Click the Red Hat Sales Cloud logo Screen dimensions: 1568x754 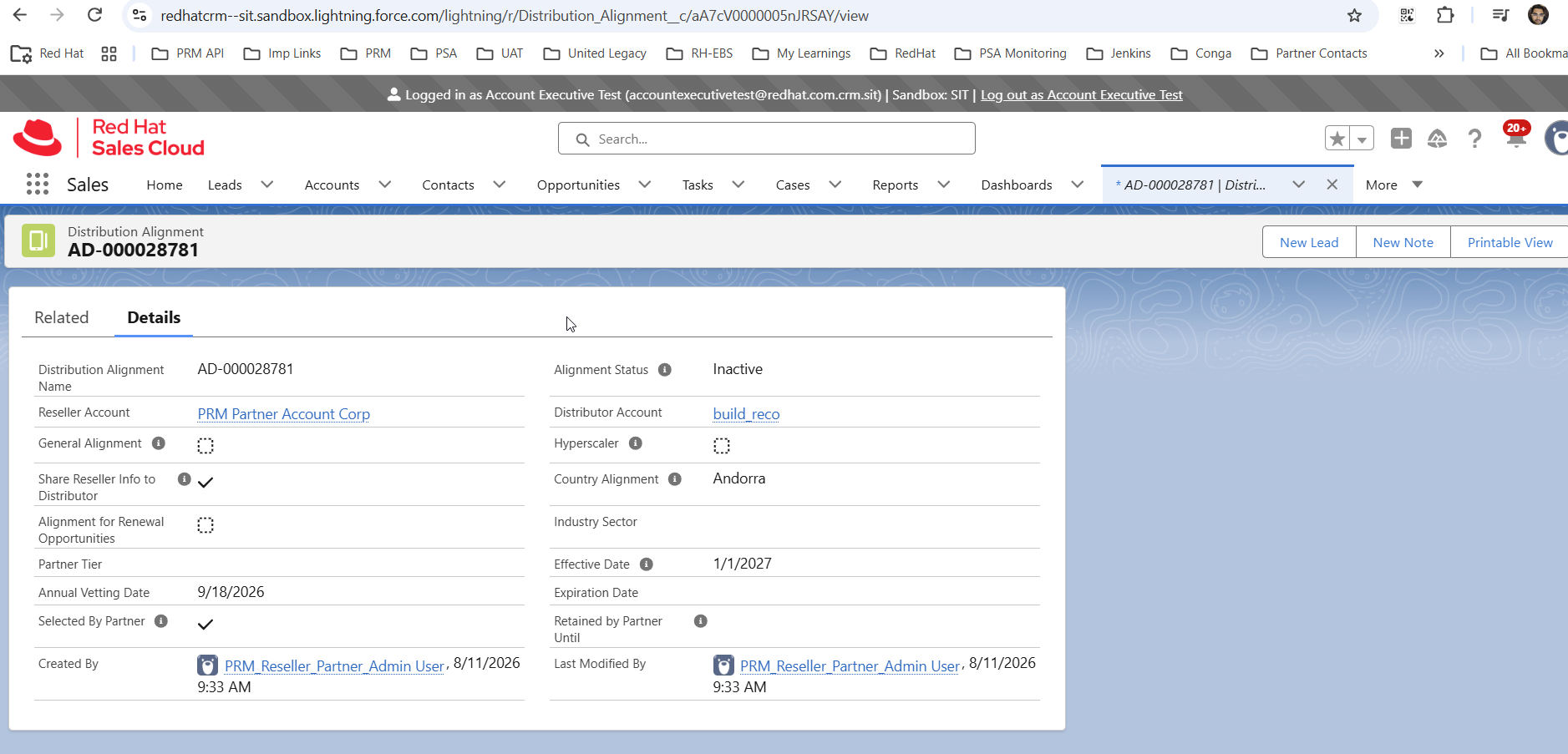pos(109,138)
